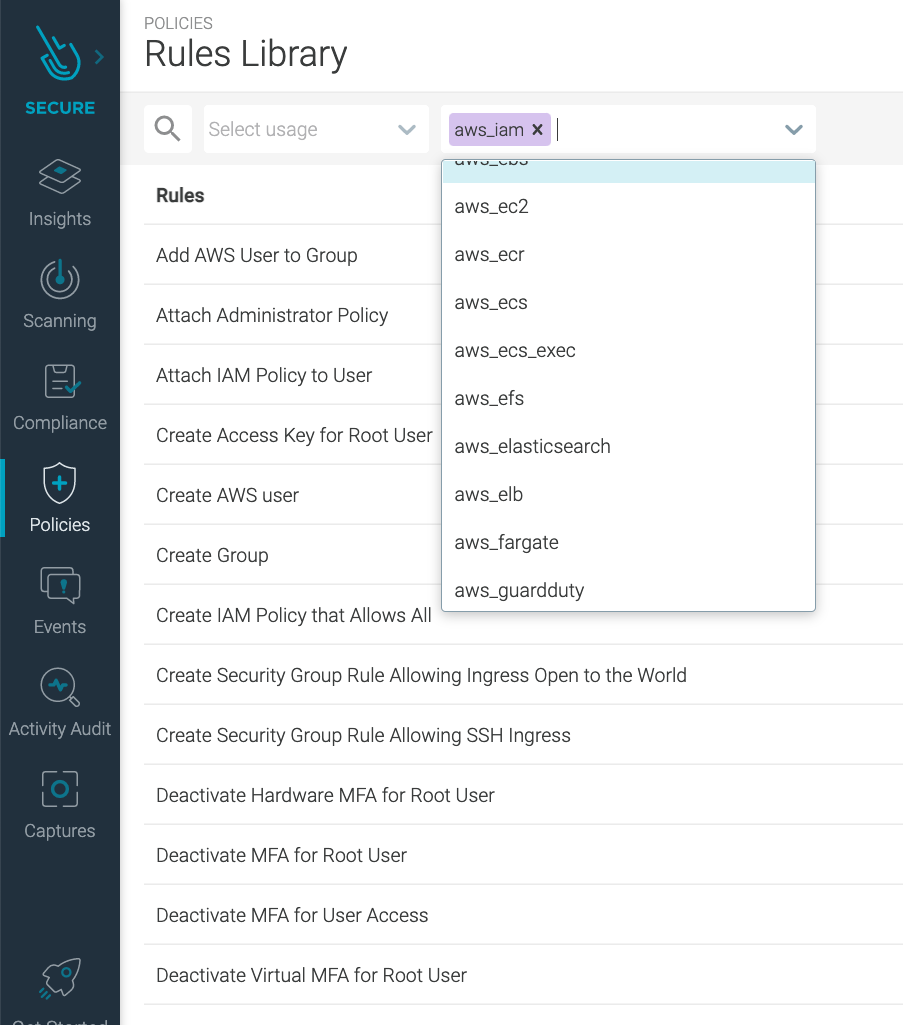Collapse the tags dropdown with its chevron

pos(793,129)
